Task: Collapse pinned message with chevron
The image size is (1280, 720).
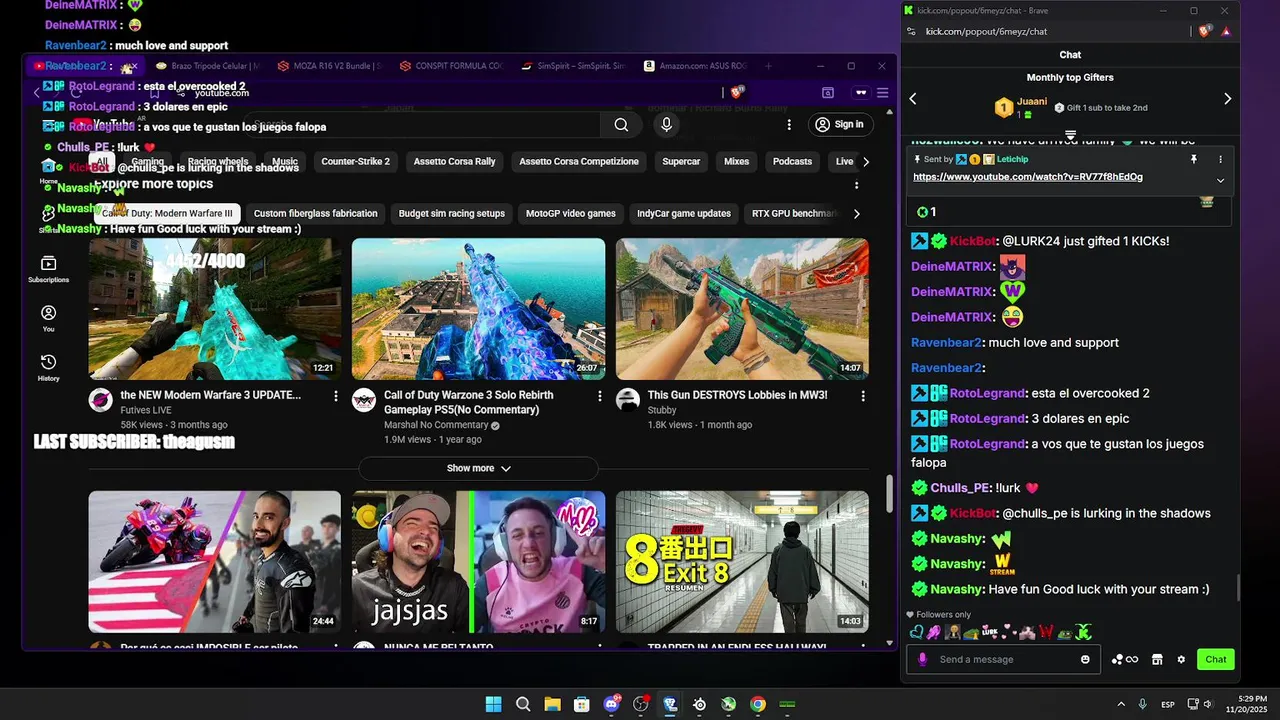Action: 1220,181
